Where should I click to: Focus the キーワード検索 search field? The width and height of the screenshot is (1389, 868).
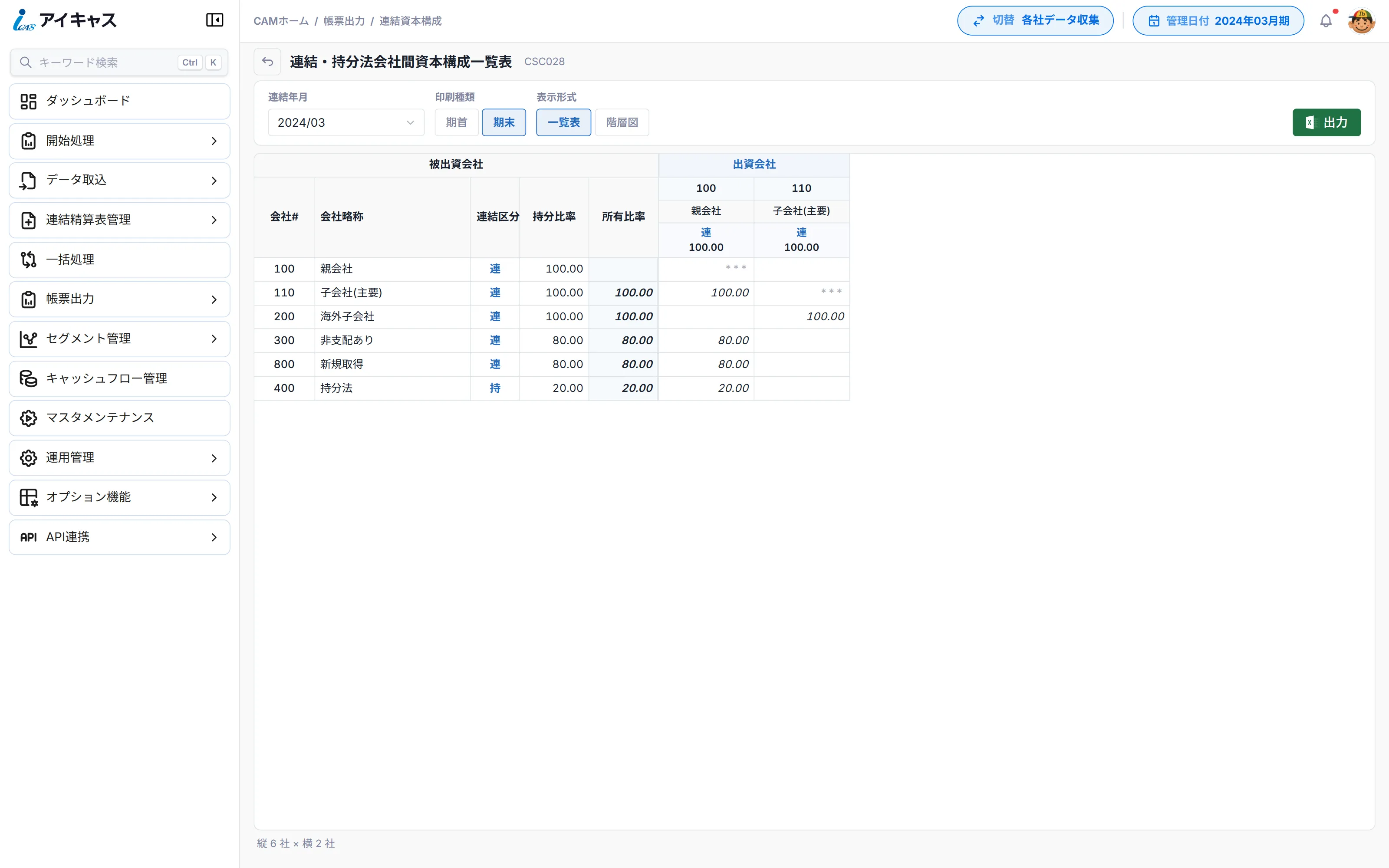point(119,62)
